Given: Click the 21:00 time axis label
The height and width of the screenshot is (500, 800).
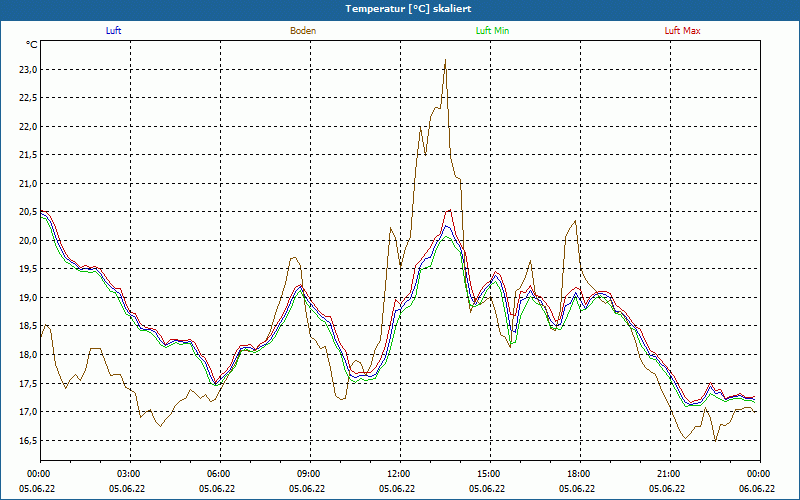Looking at the screenshot, I should click(670, 474).
